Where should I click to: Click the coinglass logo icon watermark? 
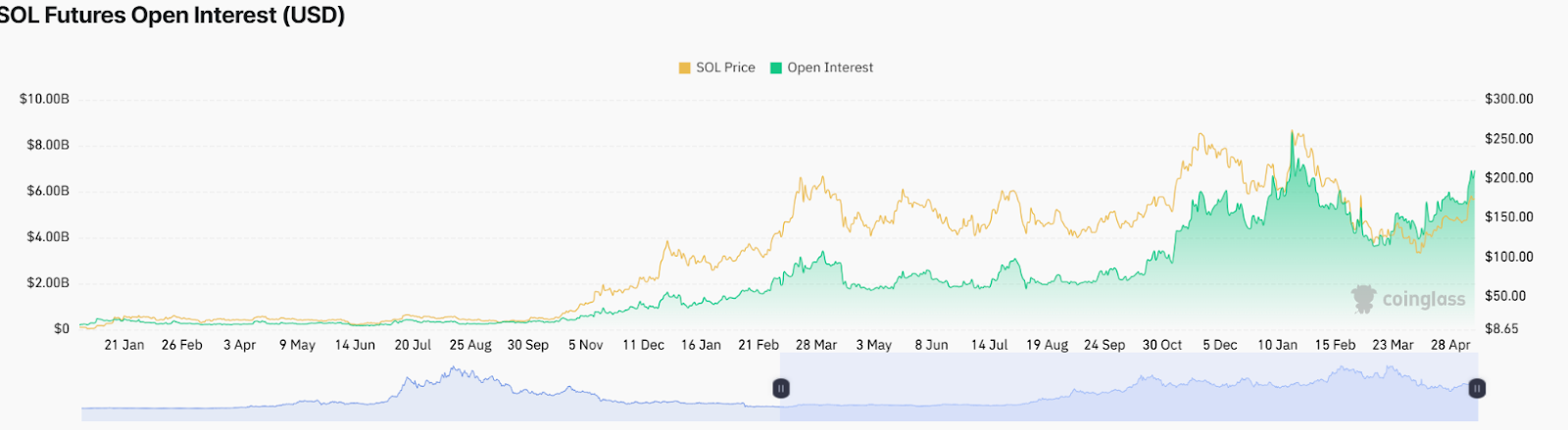click(1363, 299)
